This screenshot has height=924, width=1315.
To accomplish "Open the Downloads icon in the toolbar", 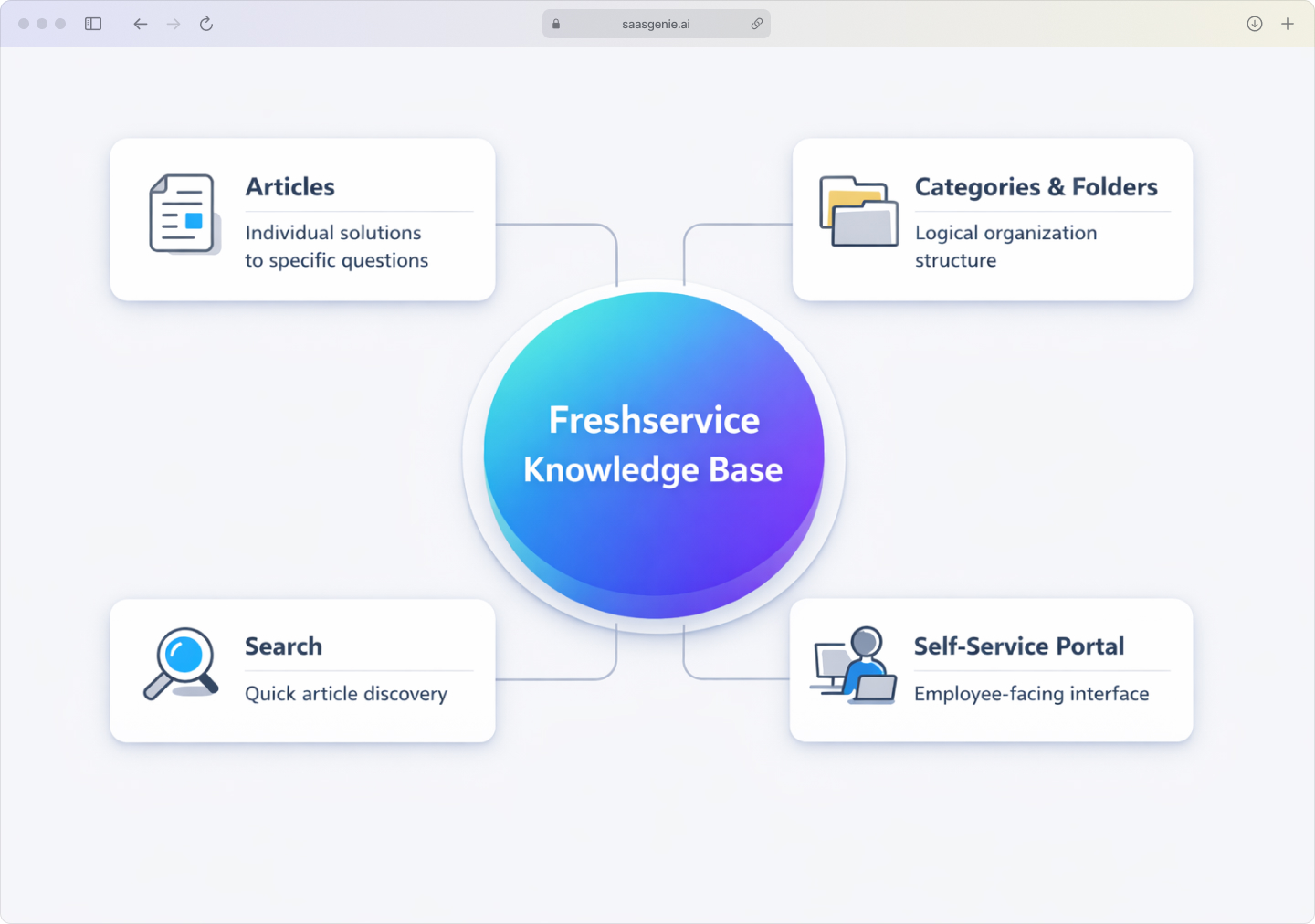I will (x=1254, y=24).
